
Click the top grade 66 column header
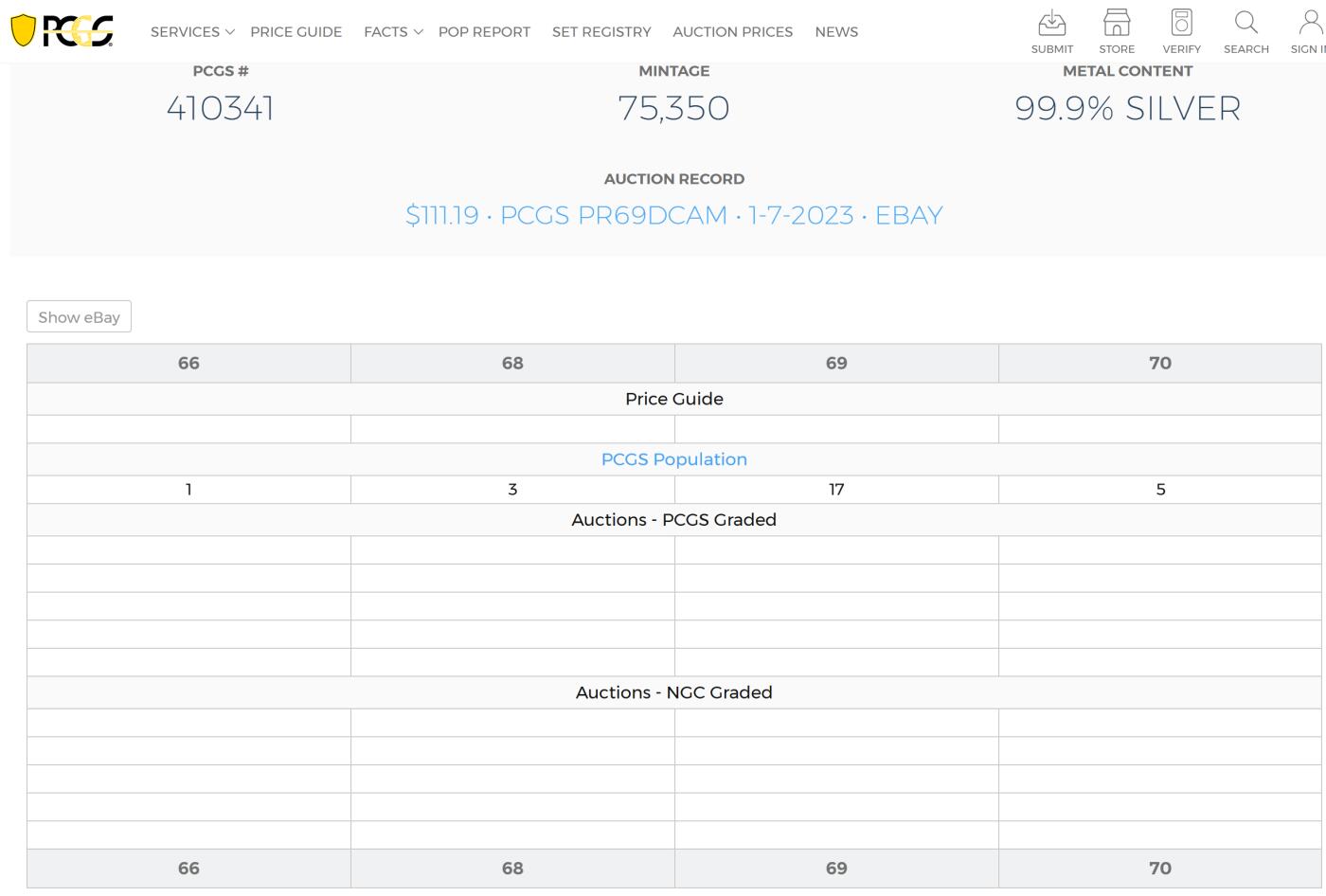188,364
